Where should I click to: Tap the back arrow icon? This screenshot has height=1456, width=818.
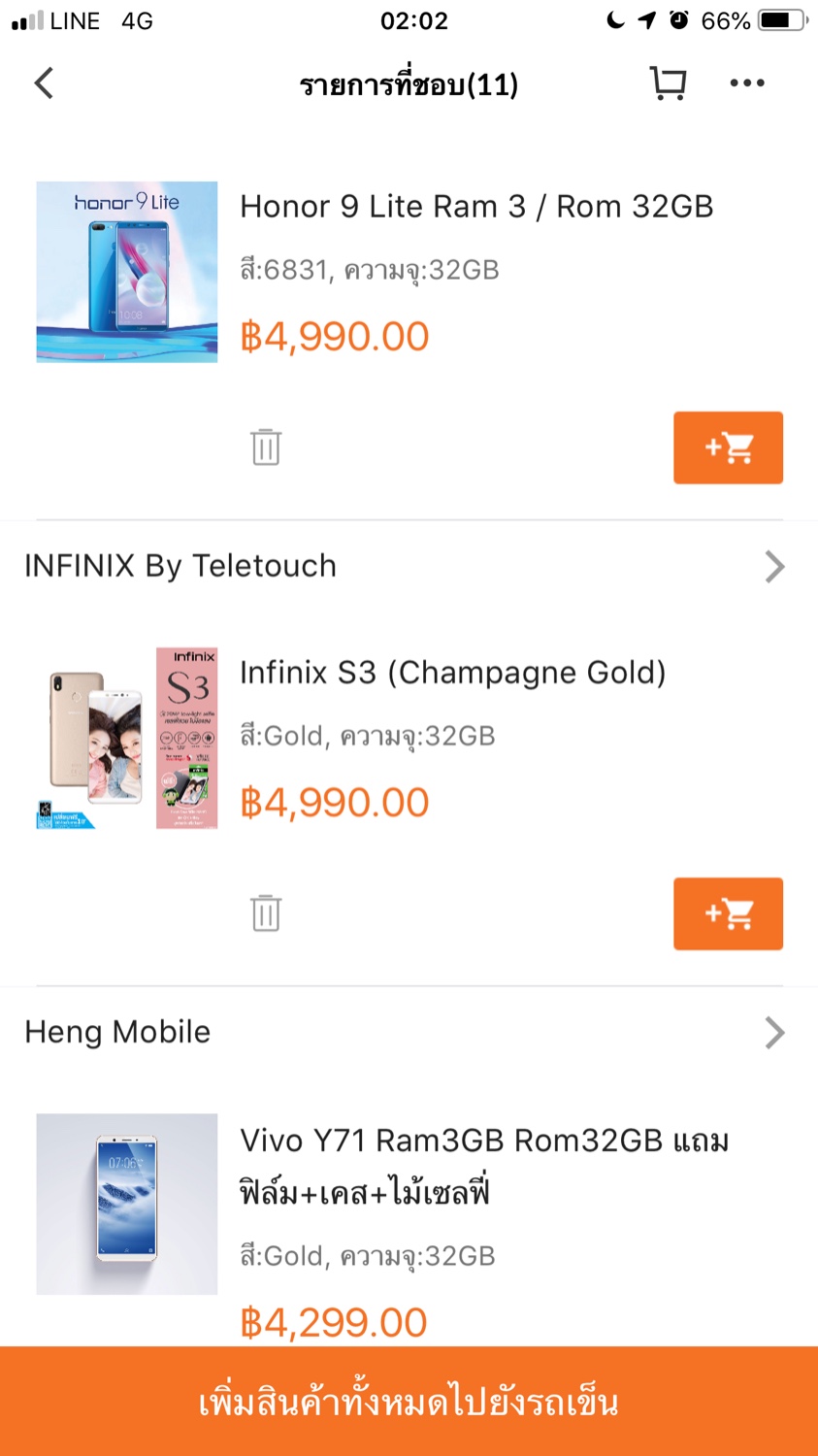pos(44,83)
